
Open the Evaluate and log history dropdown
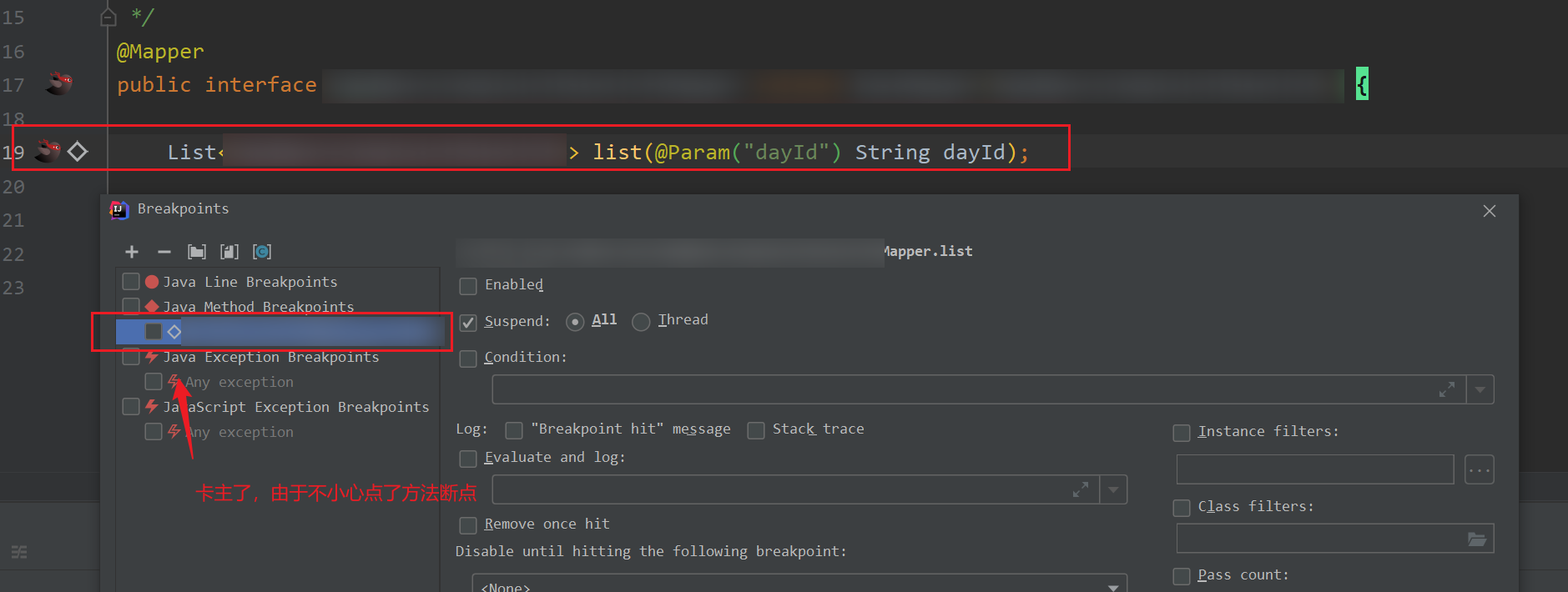(x=1113, y=489)
